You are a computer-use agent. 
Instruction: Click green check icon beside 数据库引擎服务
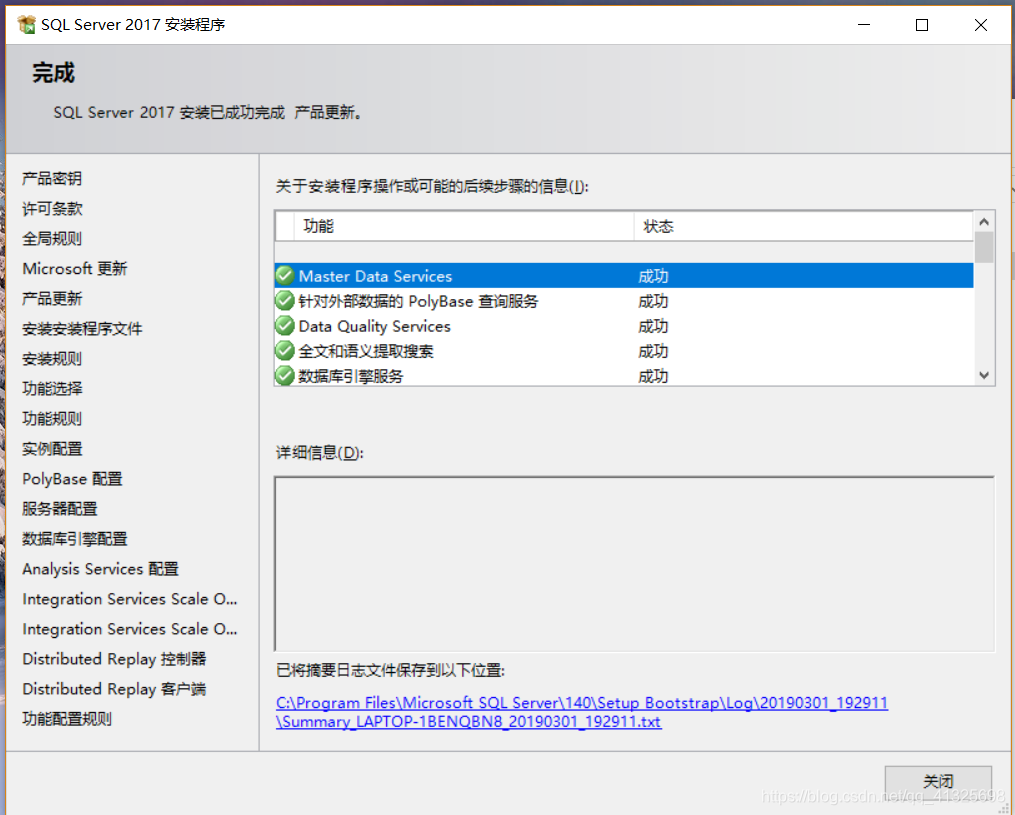(x=285, y=375)
